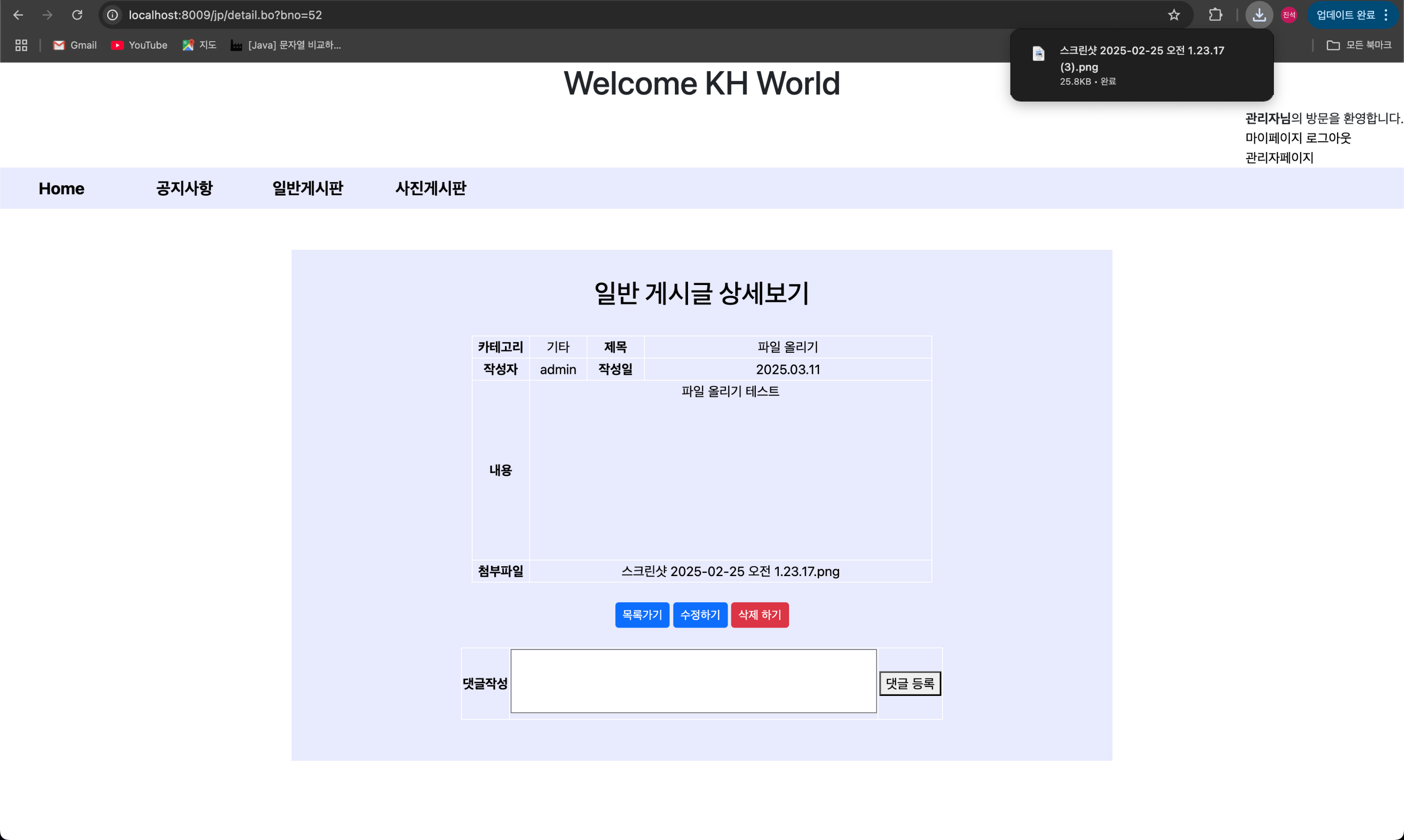
Task: Click the admin author cell
Action: (x=558, y=370)
